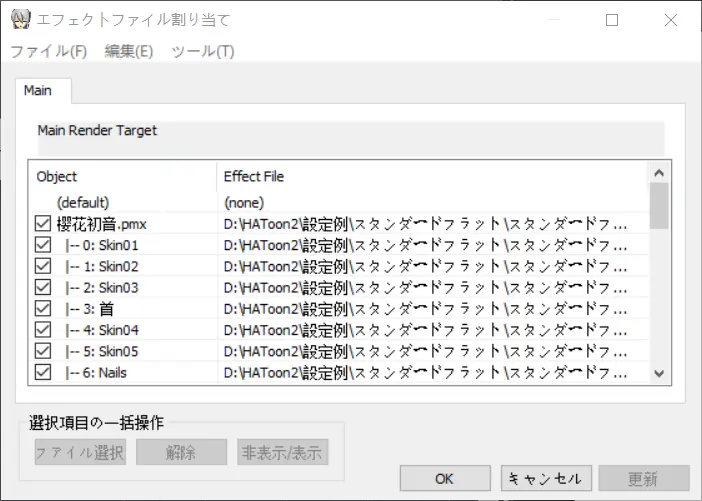Toggle checkbox for 2: Skin03
This screenshot has width=702, height=501.
click(43, 287)
